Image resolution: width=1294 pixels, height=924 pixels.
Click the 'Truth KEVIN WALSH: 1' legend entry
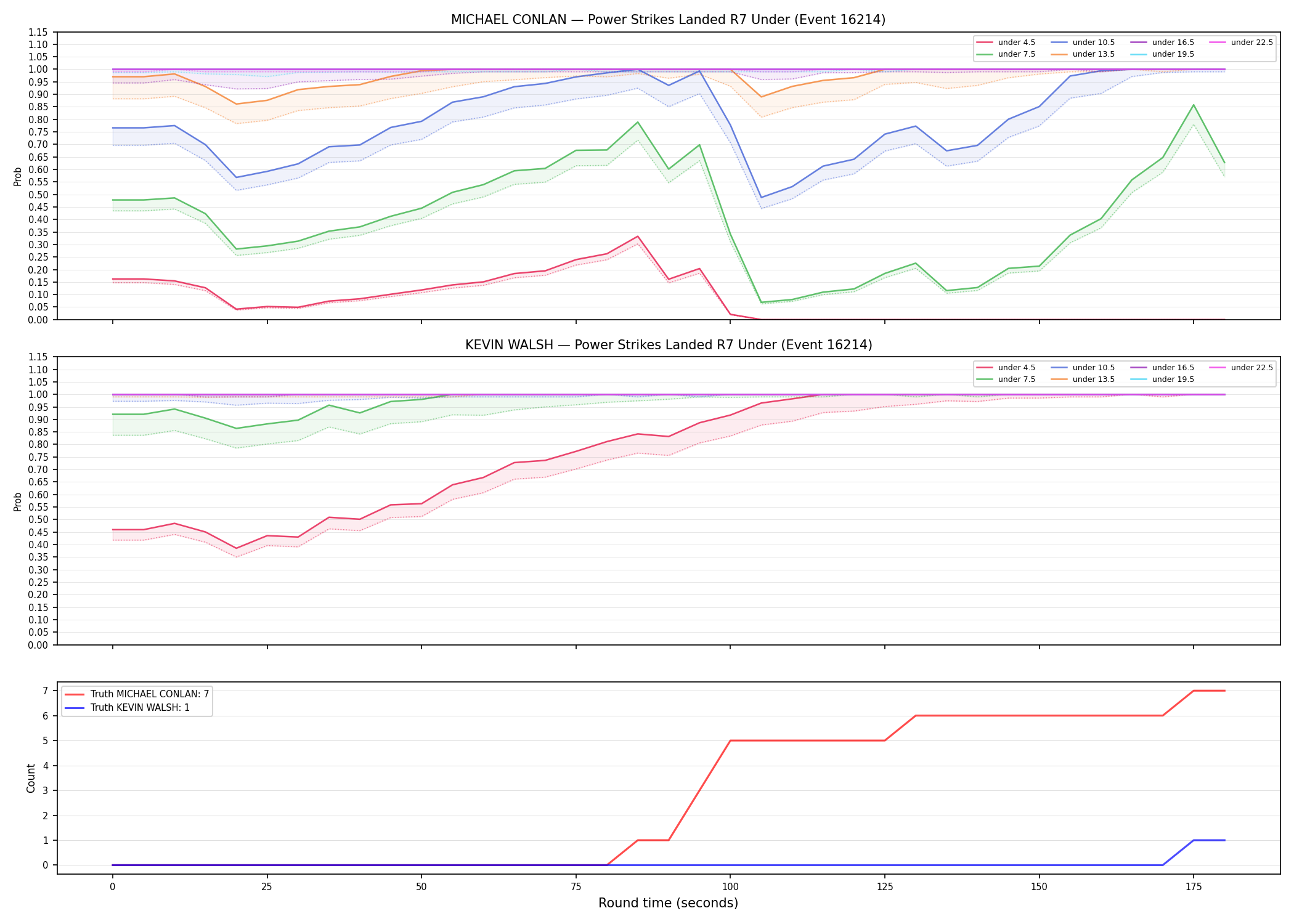coord(127,708)
